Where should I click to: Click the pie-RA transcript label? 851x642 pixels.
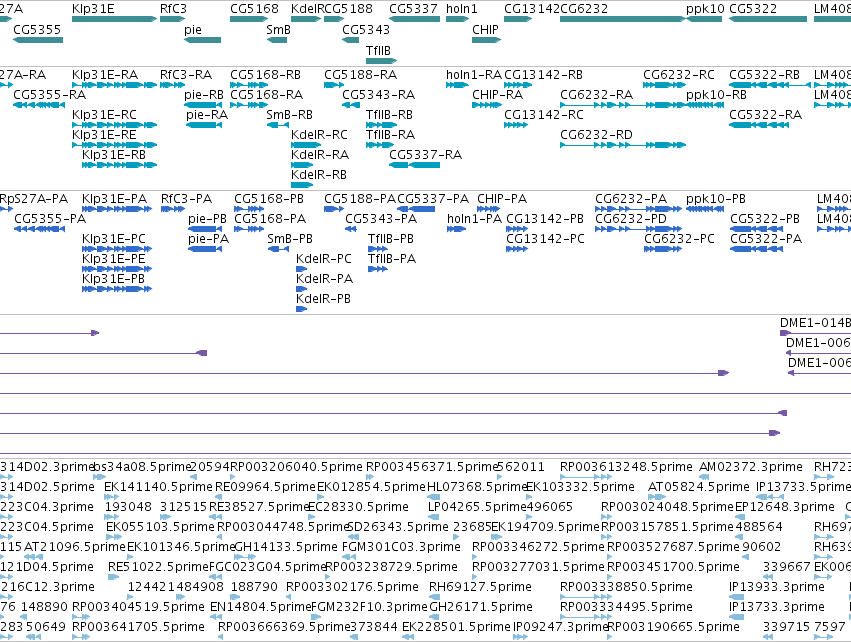[207, 115]
